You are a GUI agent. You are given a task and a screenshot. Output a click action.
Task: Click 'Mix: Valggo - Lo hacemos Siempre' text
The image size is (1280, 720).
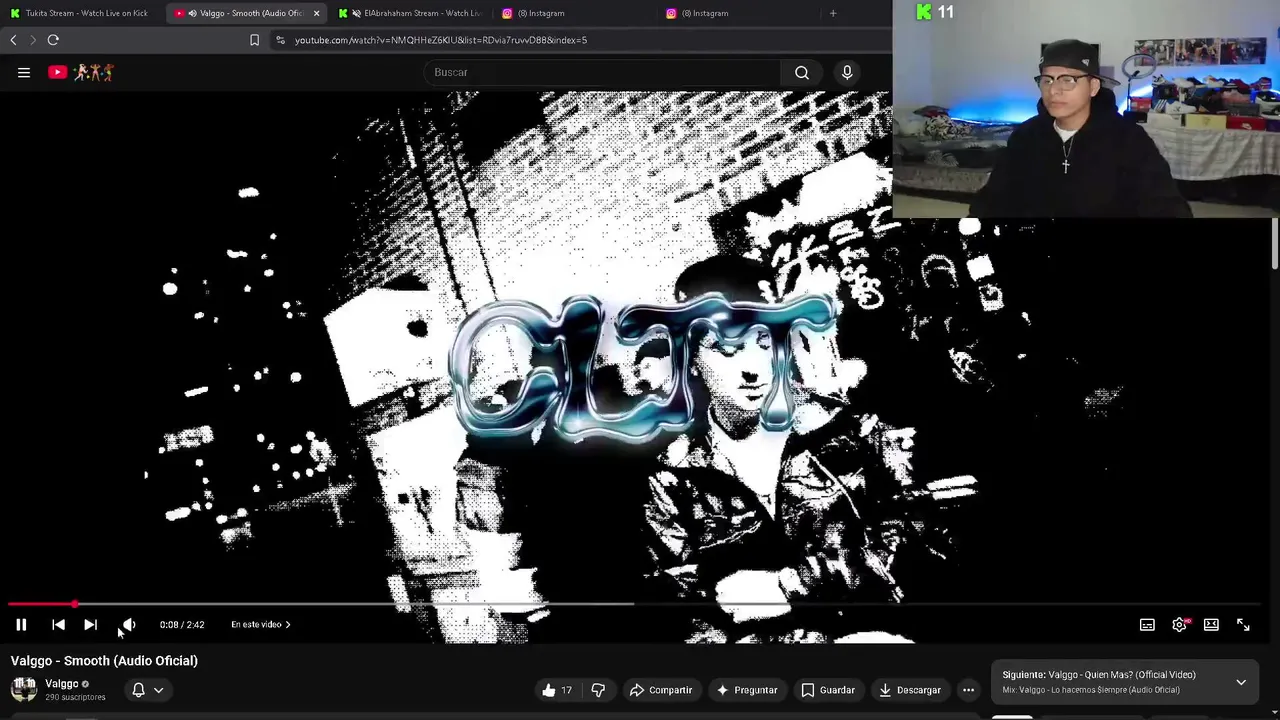click(x=1091, y=690)
